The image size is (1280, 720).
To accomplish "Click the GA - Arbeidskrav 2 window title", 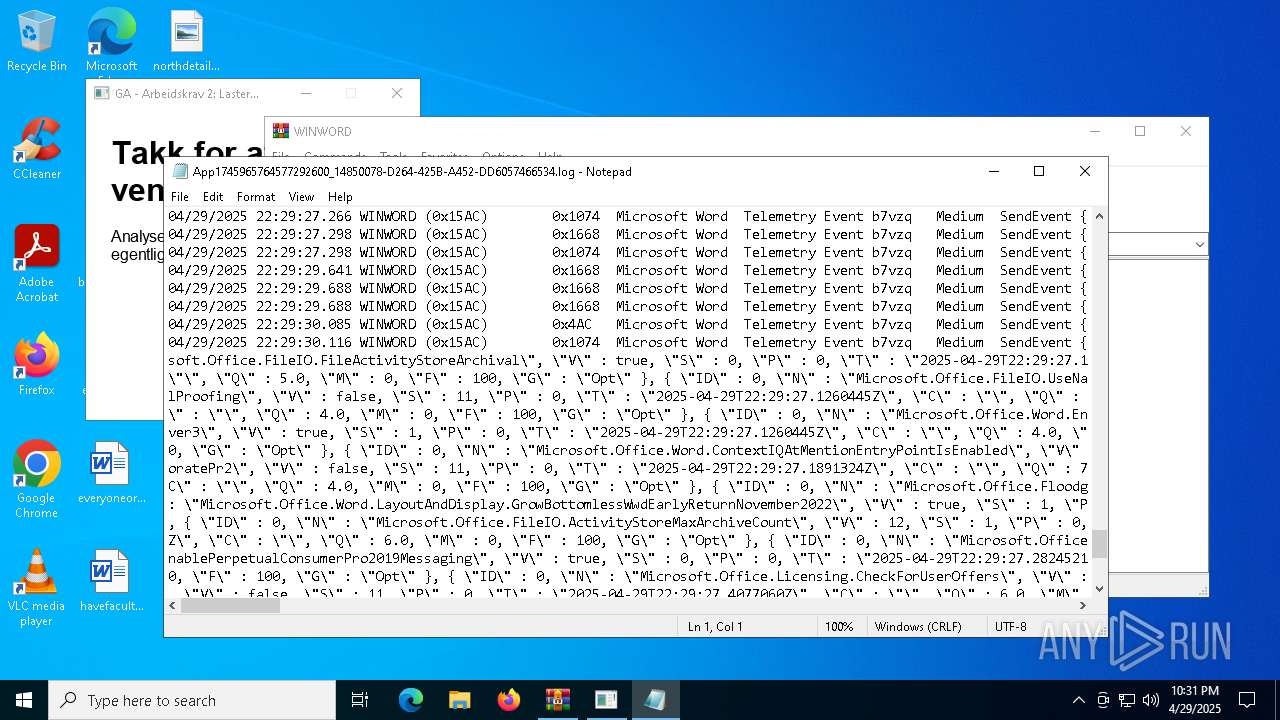I will tap(186, 93).
